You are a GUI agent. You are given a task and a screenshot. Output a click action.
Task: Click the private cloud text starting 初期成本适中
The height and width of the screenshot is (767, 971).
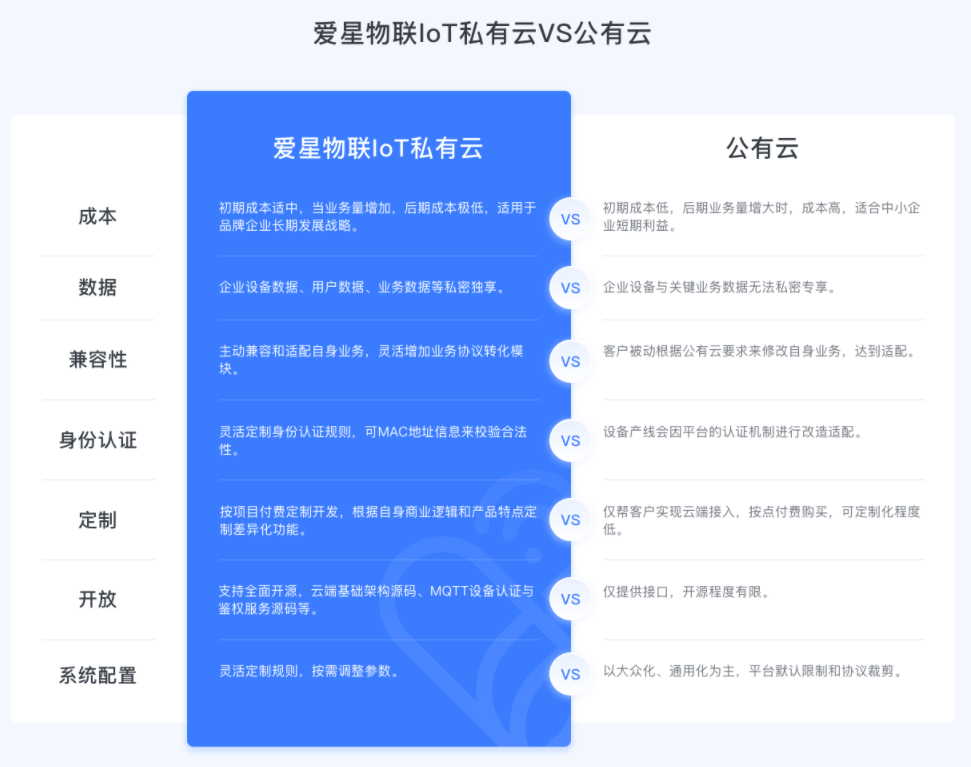(378, 217)
